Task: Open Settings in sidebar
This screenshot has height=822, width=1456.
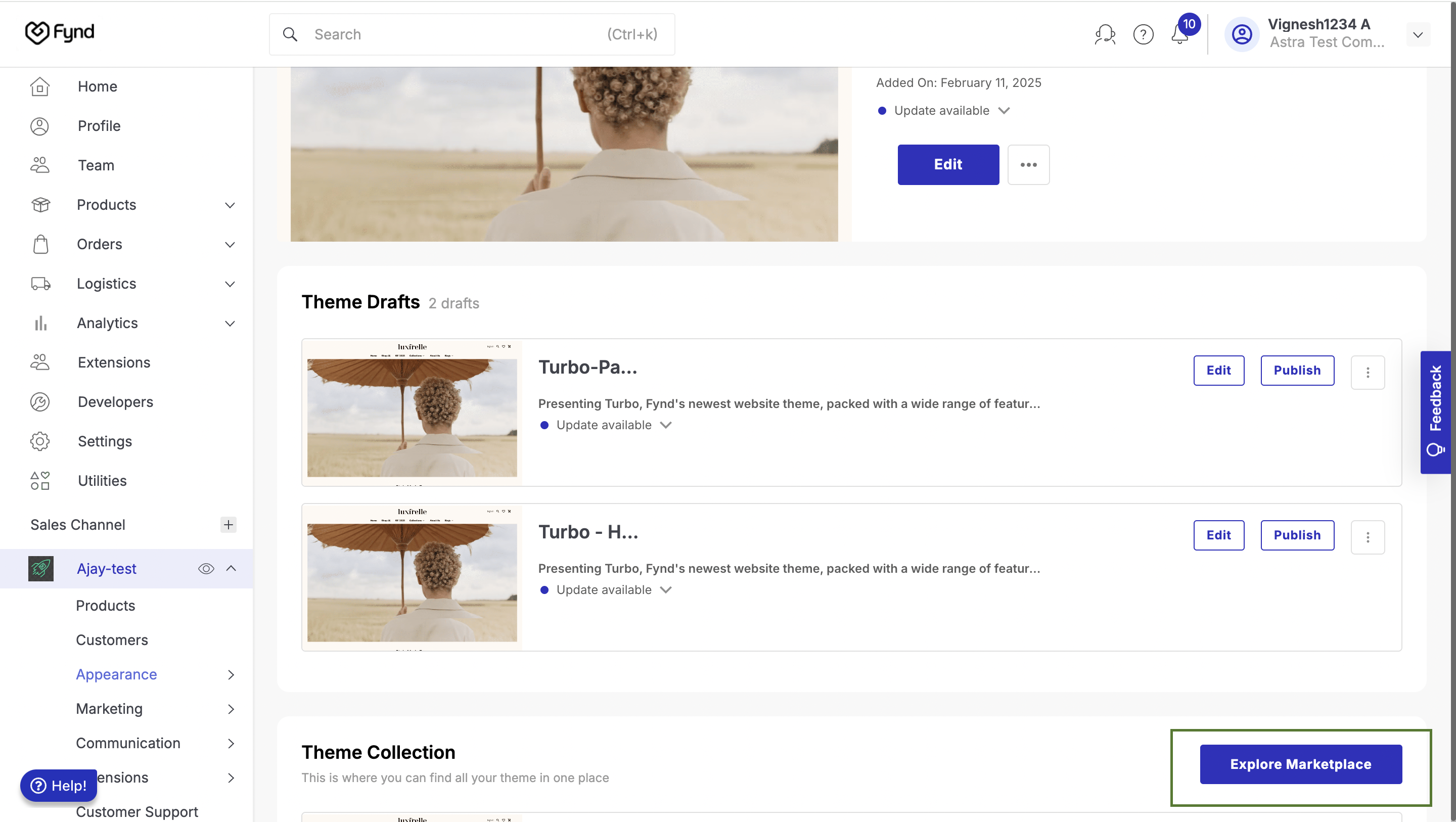Action: (x=105, y=441)
